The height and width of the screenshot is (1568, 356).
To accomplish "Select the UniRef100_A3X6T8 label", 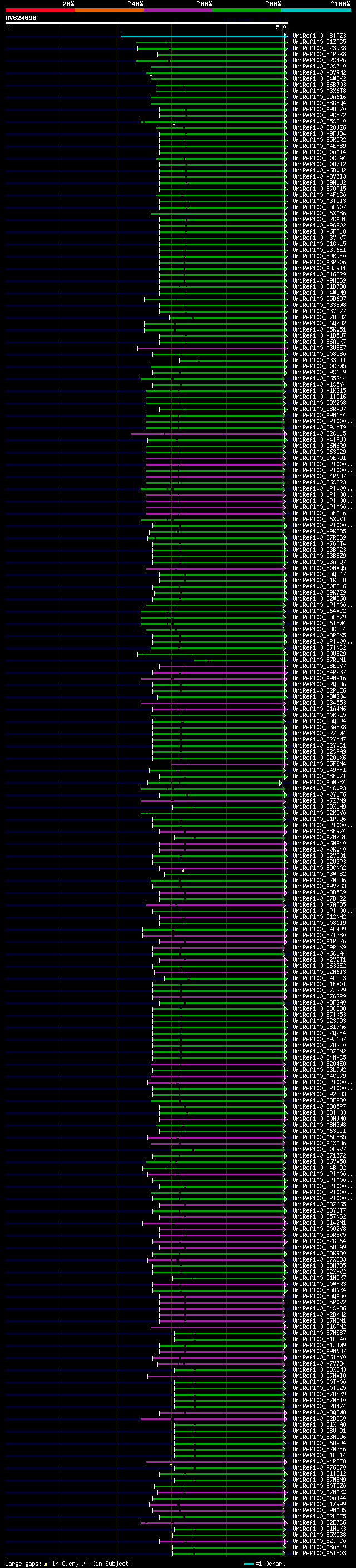I will pyautogui.click(x=319, y=91).
